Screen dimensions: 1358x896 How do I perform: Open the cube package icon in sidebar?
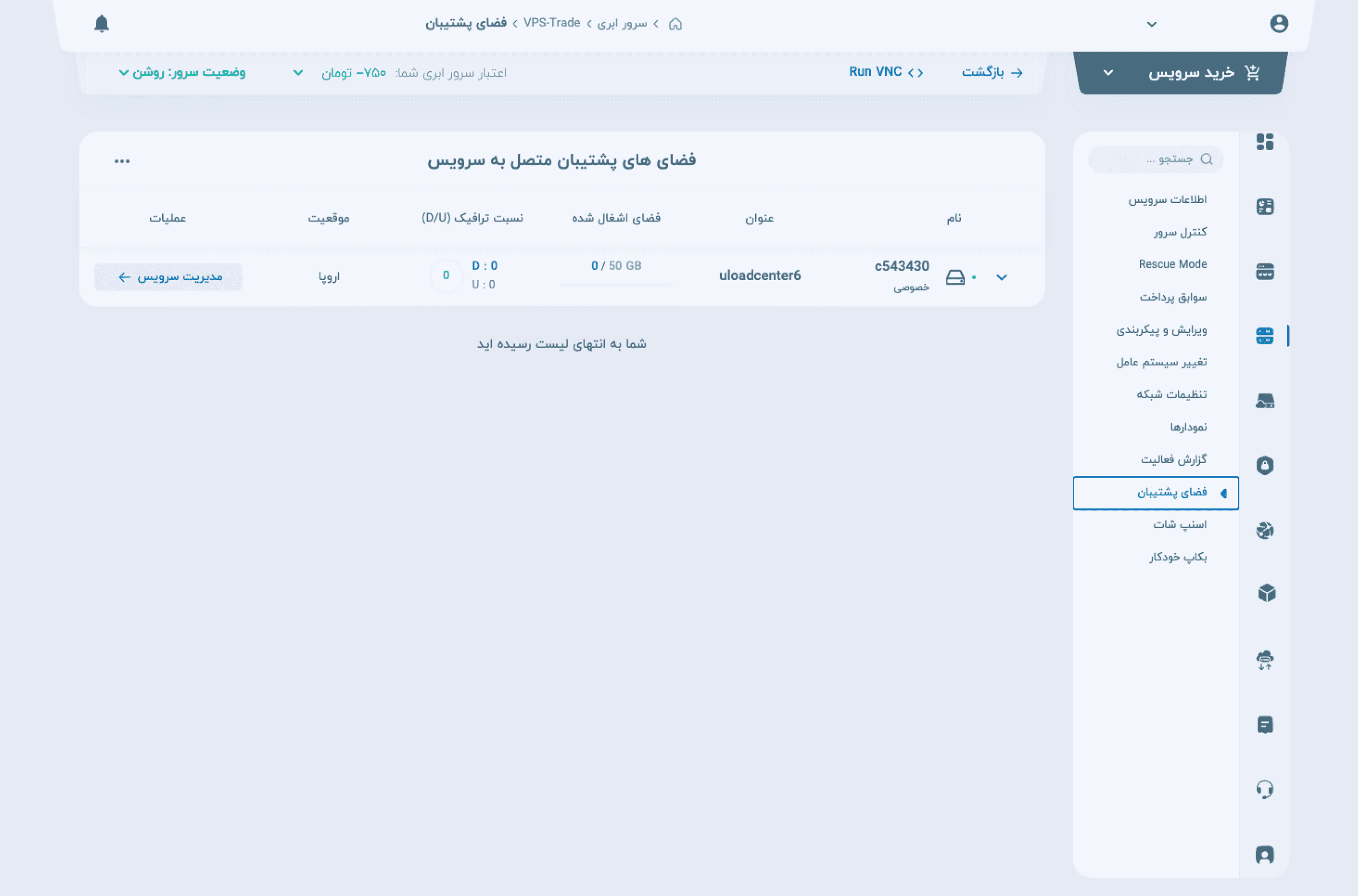(x=1266, y=593)
